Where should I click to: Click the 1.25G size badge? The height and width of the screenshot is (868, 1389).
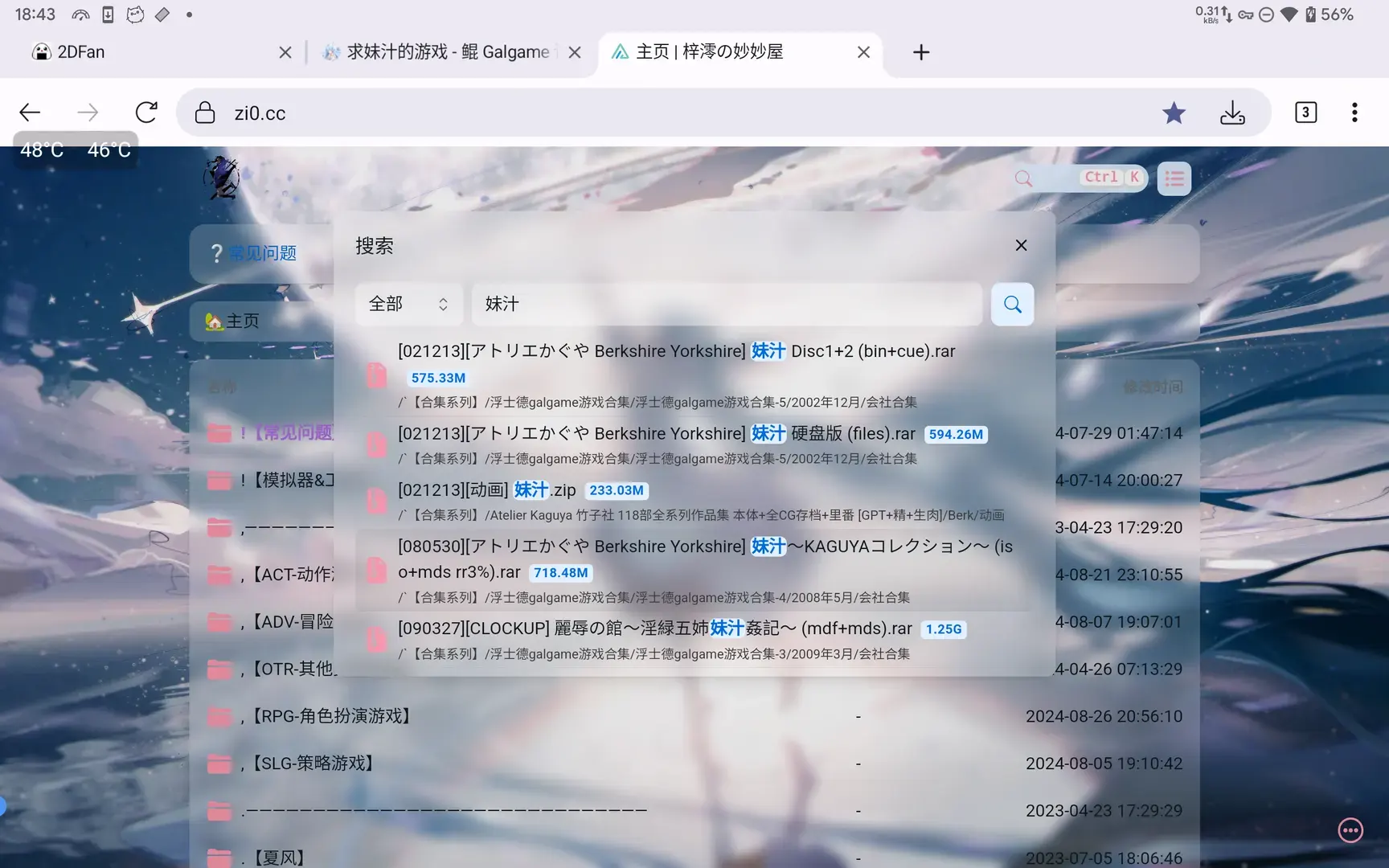click(x=944, y=629)
